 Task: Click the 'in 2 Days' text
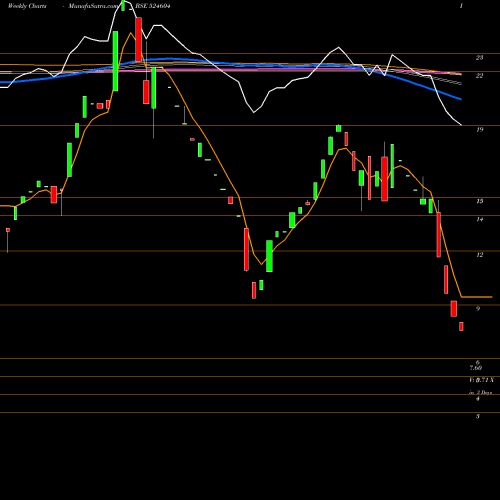coord(480,393)
